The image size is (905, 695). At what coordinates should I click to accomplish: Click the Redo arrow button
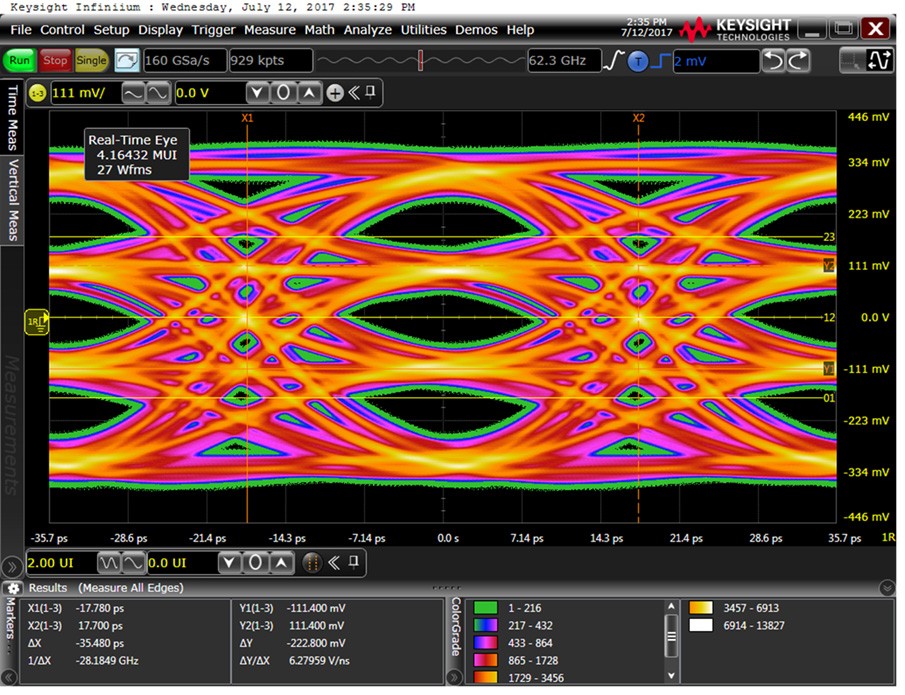click(x=798, y=61)
